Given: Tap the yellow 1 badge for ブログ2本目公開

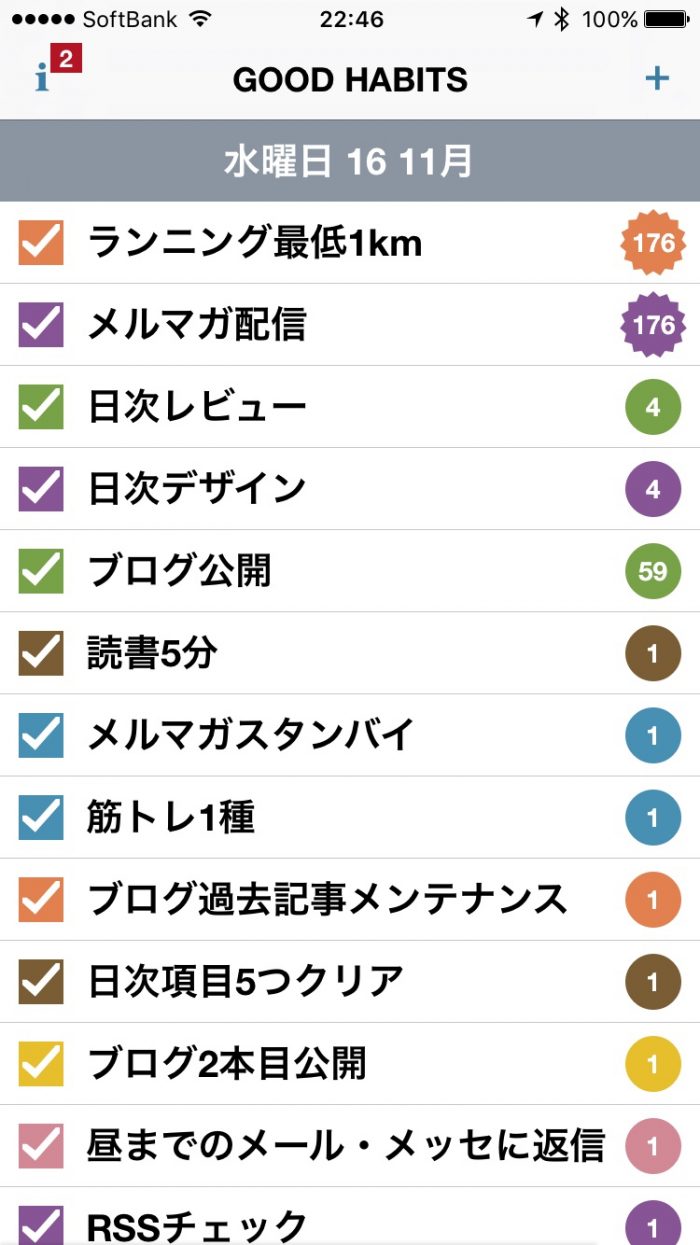Looking at the screenshot, I should (653, 1063).
